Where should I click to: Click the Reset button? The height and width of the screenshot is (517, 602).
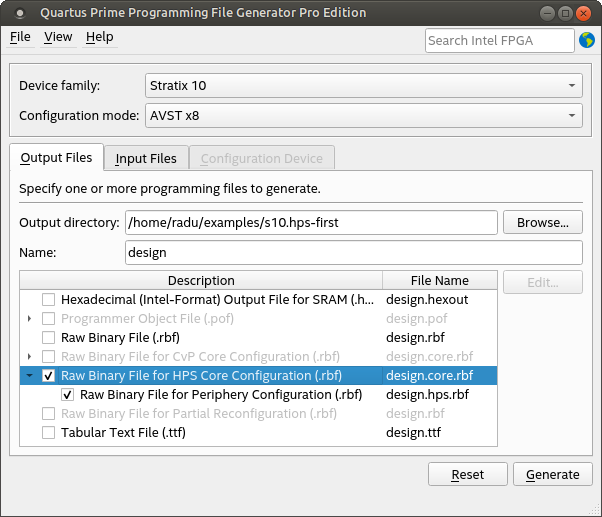468,475
